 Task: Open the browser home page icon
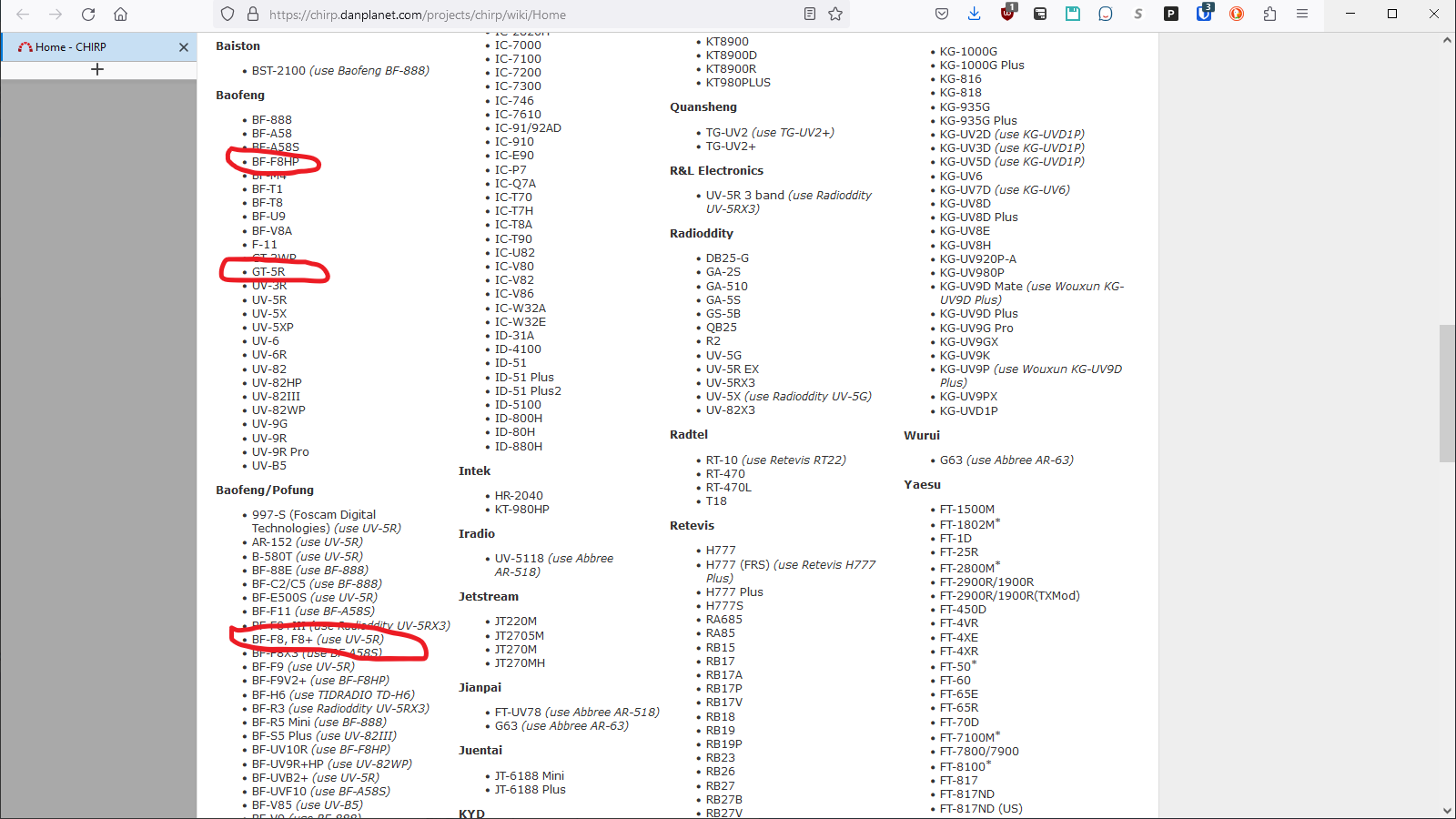point(120,14)
